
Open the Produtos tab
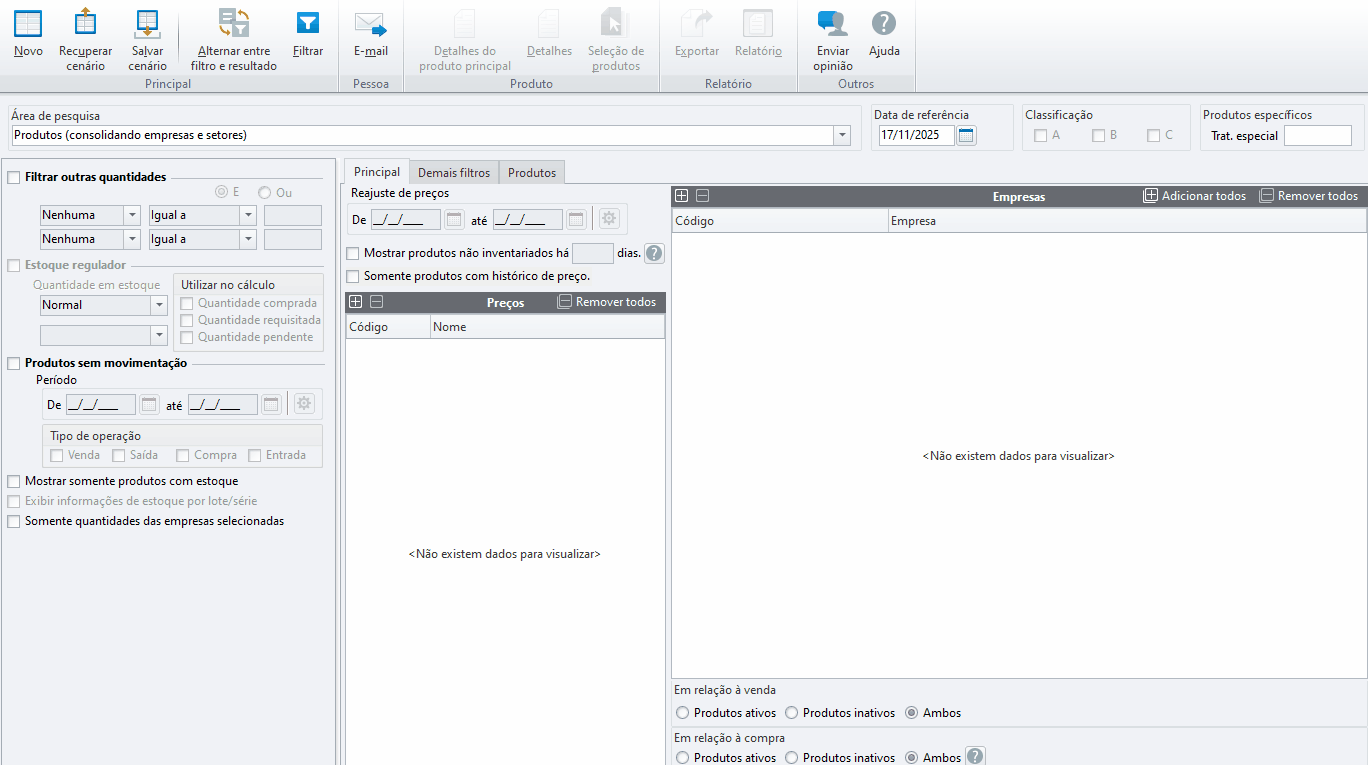[x=531, y=173]
